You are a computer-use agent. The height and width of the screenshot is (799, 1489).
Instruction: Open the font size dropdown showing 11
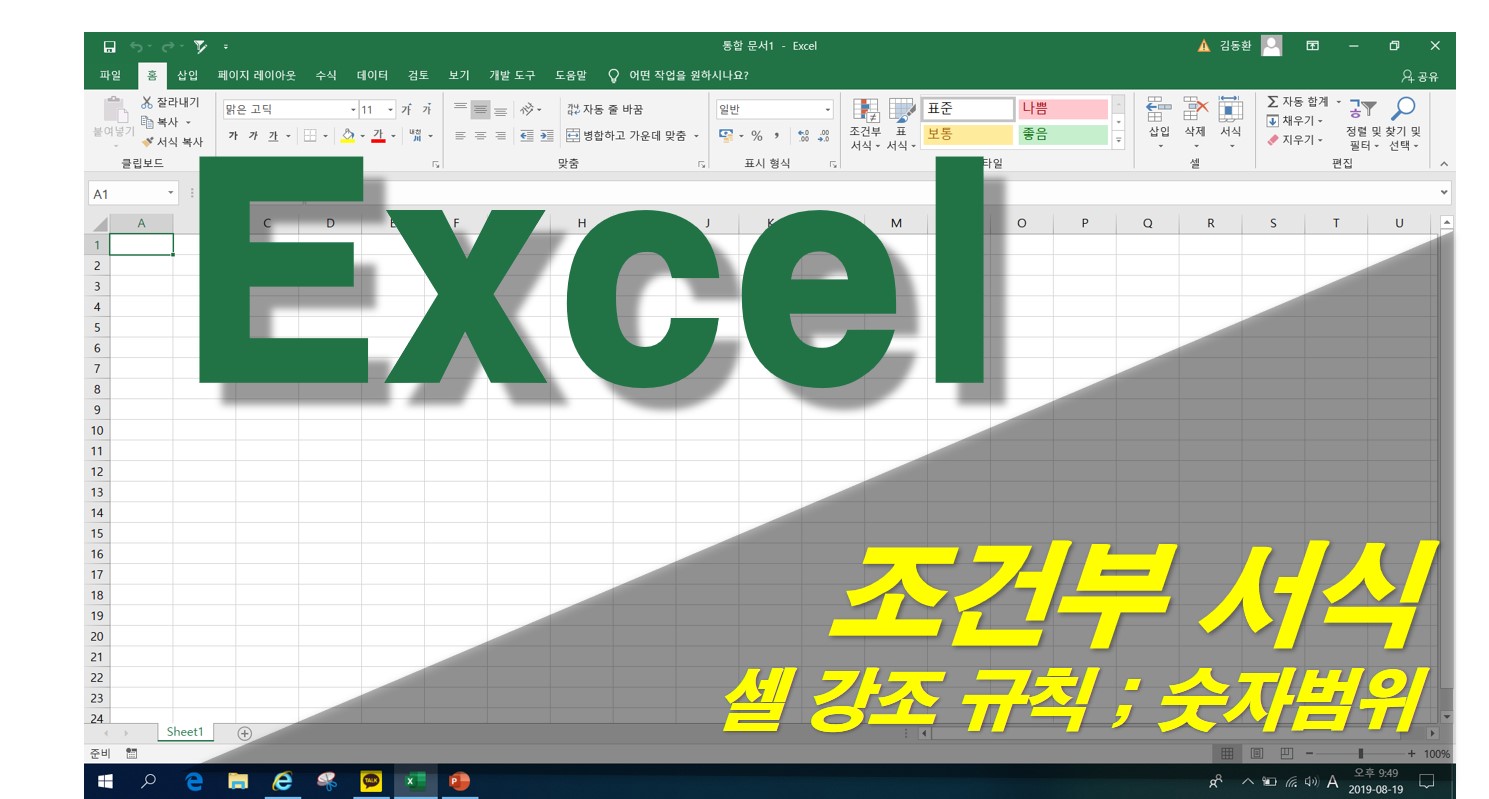click(x=390, y=110)
